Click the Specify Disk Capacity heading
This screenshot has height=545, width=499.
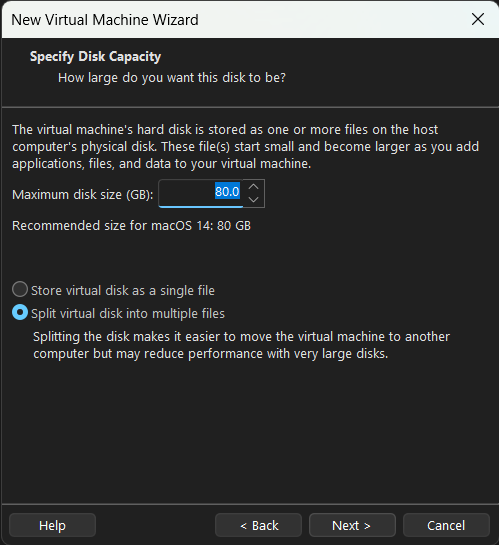point(96,57)
